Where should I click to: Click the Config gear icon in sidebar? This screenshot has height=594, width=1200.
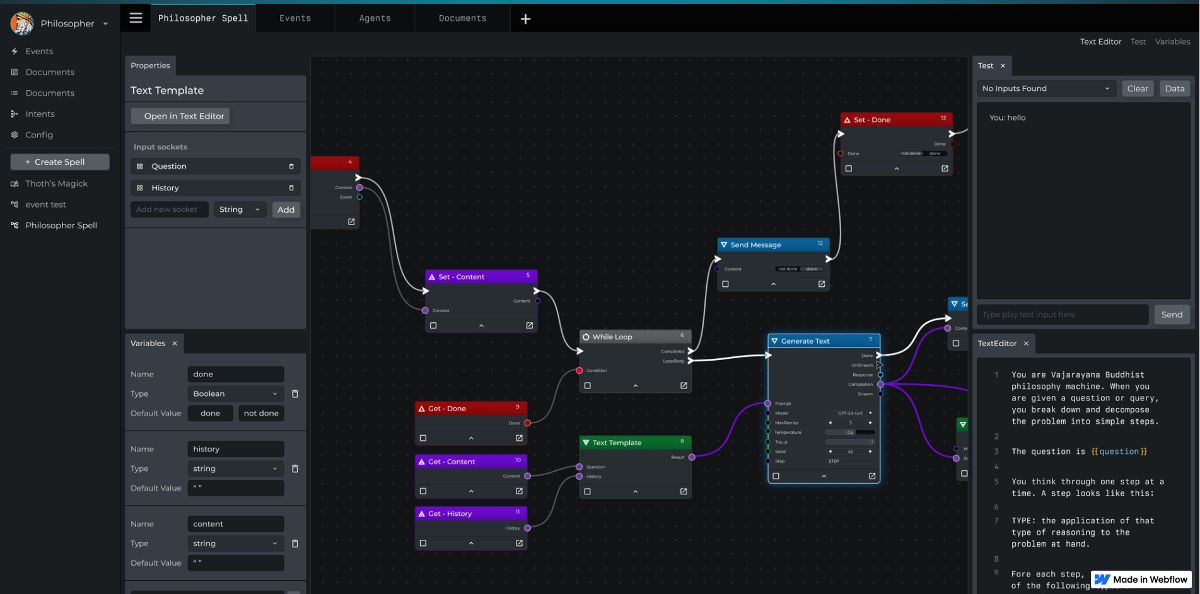15,135
